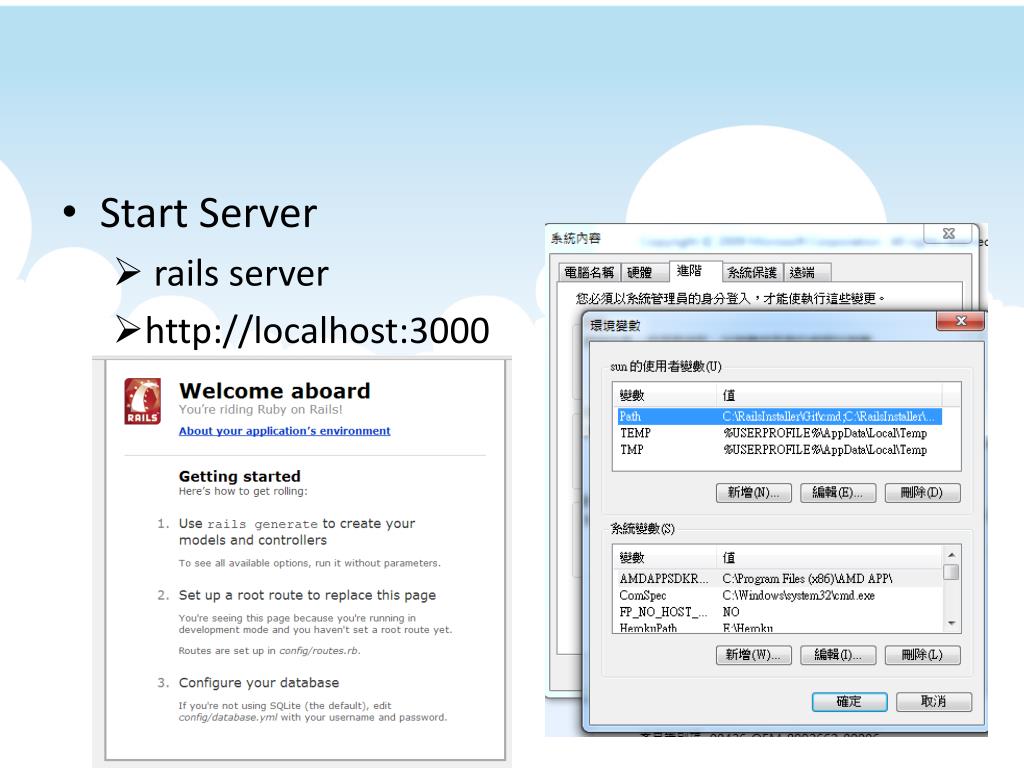Click ComSpec value C:\Windows\system32\cmd.exe

[799, 595]
